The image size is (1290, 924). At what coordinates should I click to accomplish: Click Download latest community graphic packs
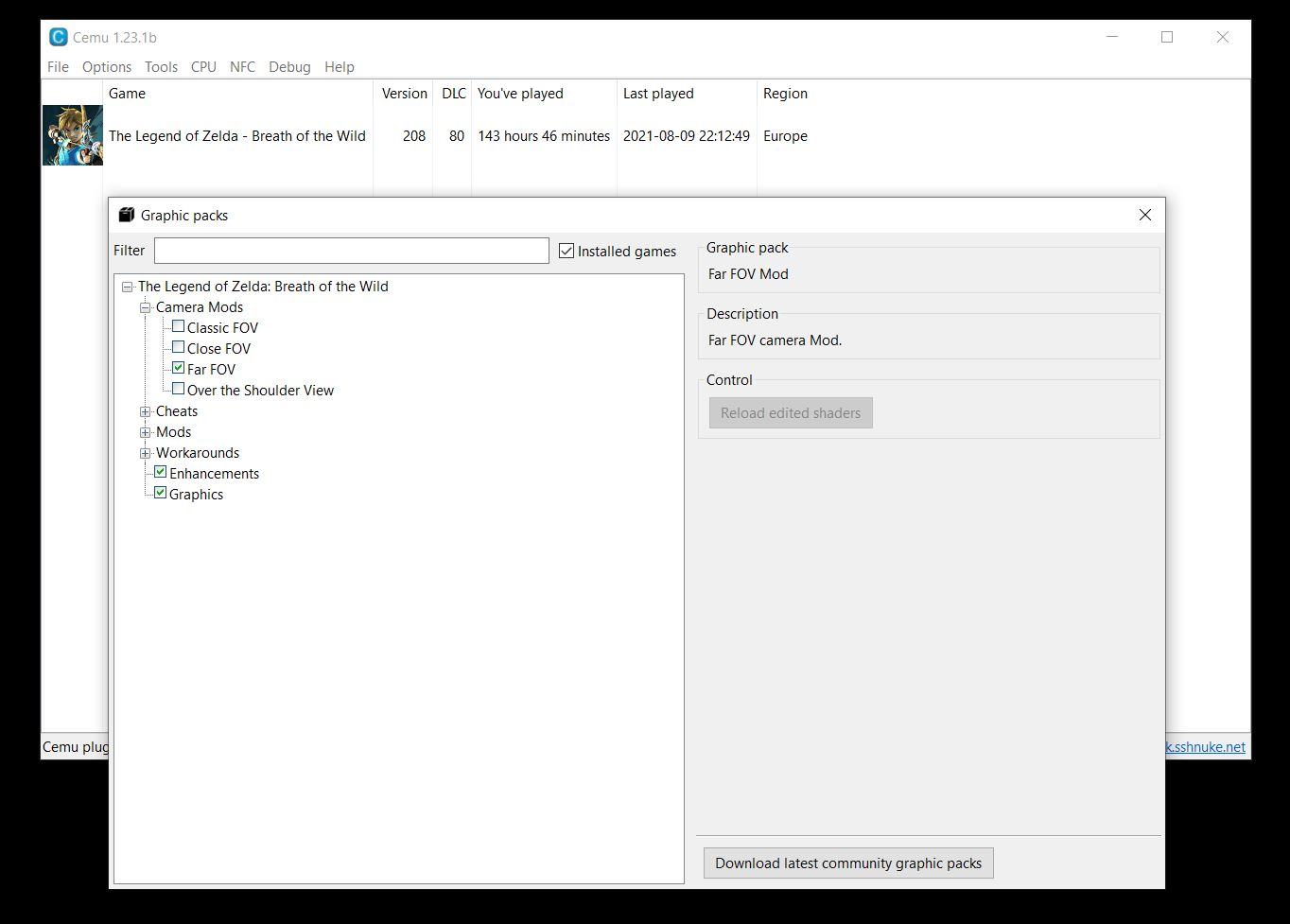(x=848, y=863)
